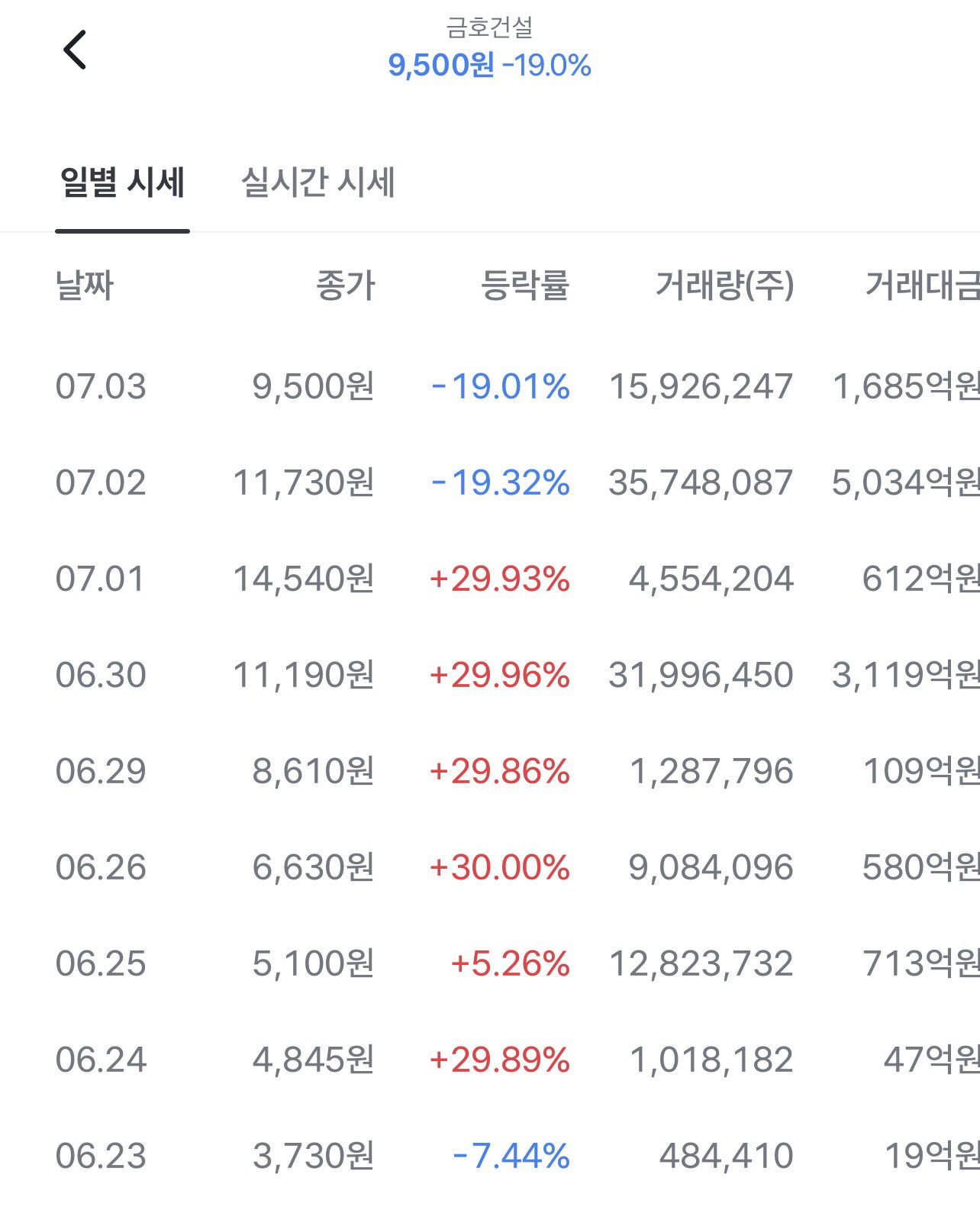Tap the 4,845원 closing price on 06.24
This screenshot has height=1210, width=980.
coord(314,1060)
